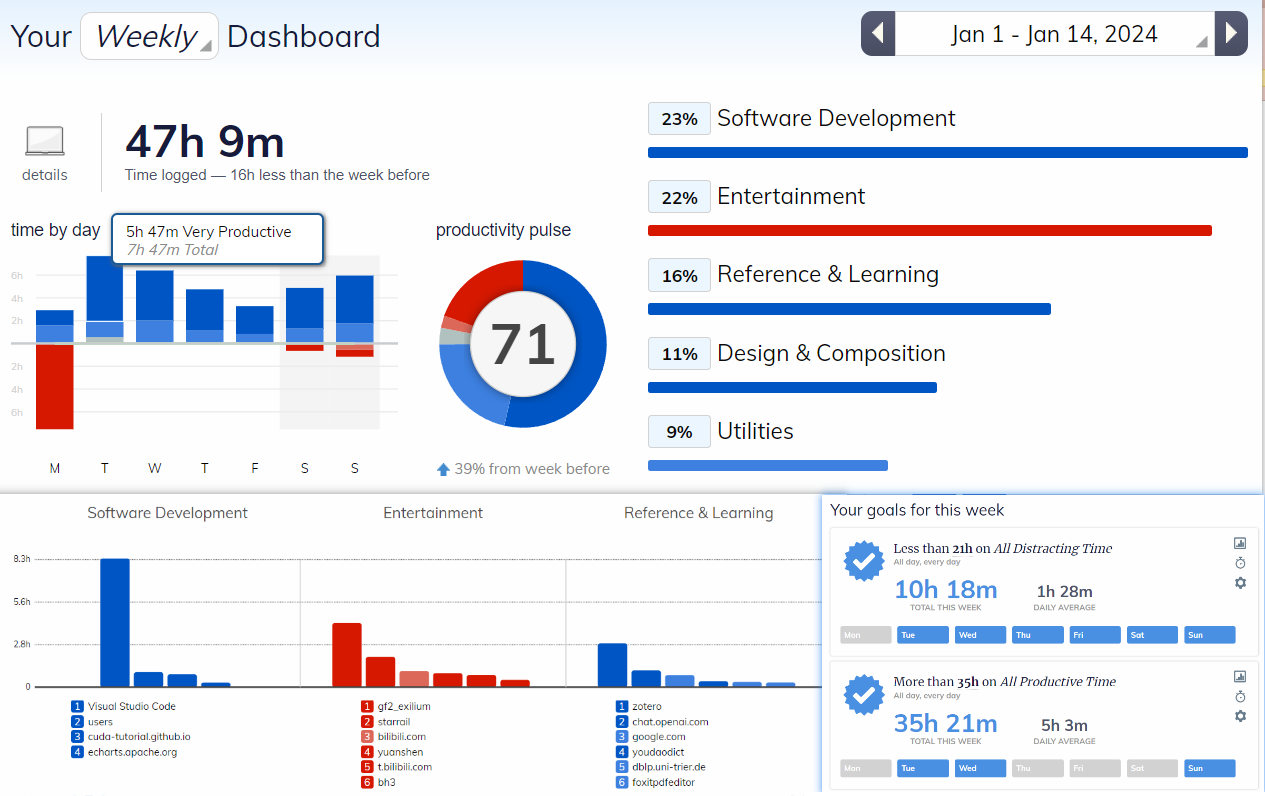The width and height of the screenshot is (1265, 796).
Task: Toggle Sun pill in Productive Time goal
Action: pyautogui.click(x=1209, y=769)
